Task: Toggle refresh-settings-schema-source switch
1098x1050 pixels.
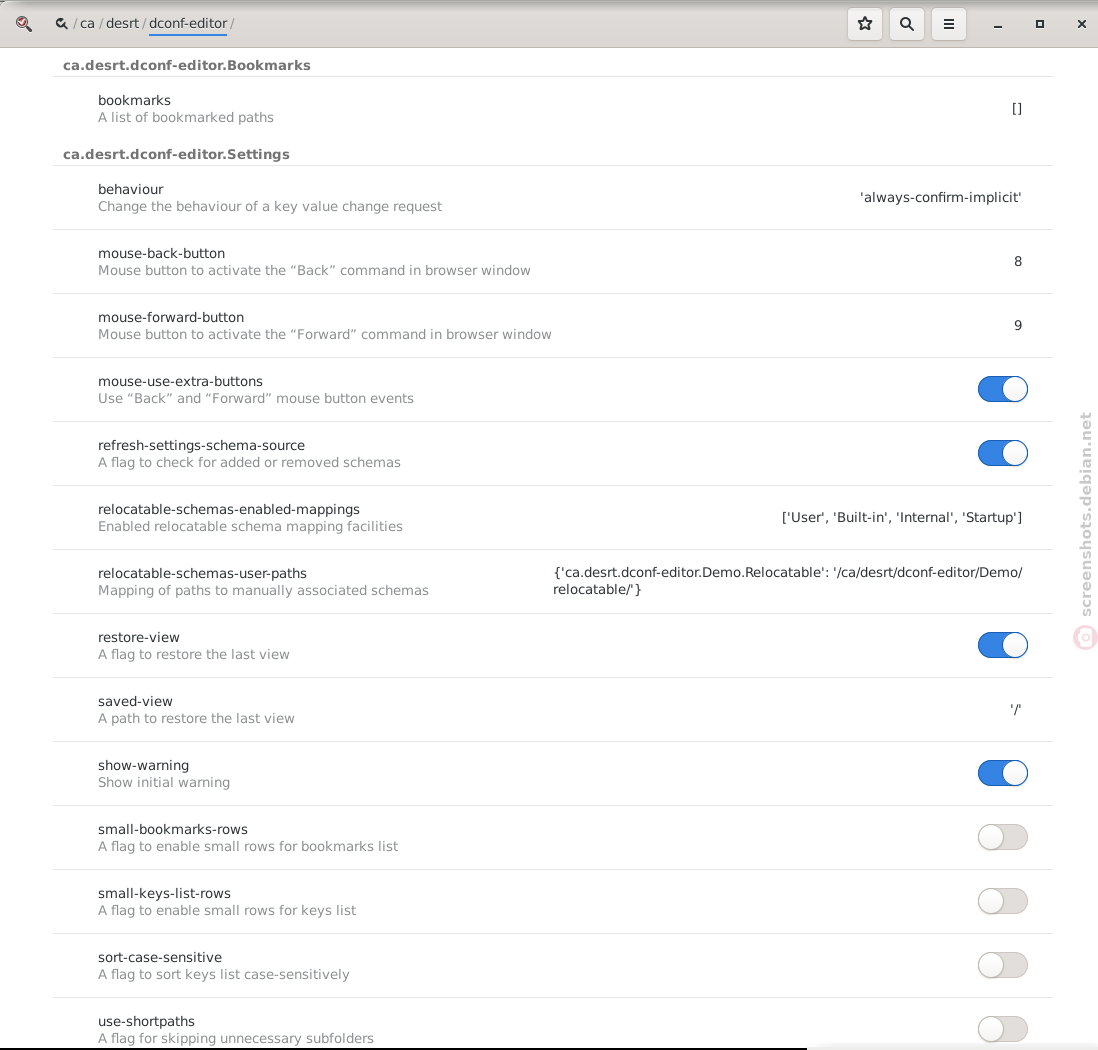Action: click(x=1003, y=453)
